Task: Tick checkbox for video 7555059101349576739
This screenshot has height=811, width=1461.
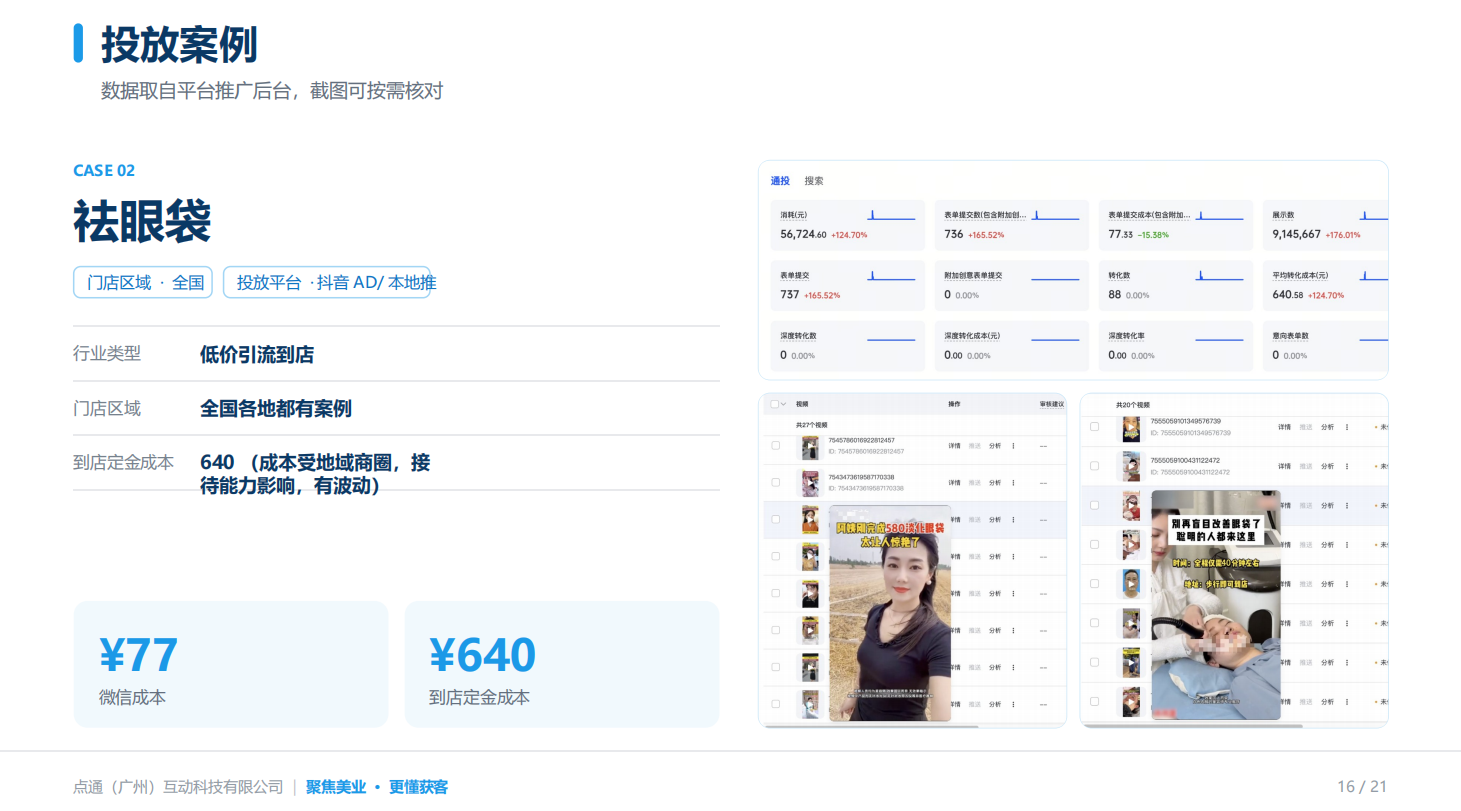Action: click(1094, 427)
